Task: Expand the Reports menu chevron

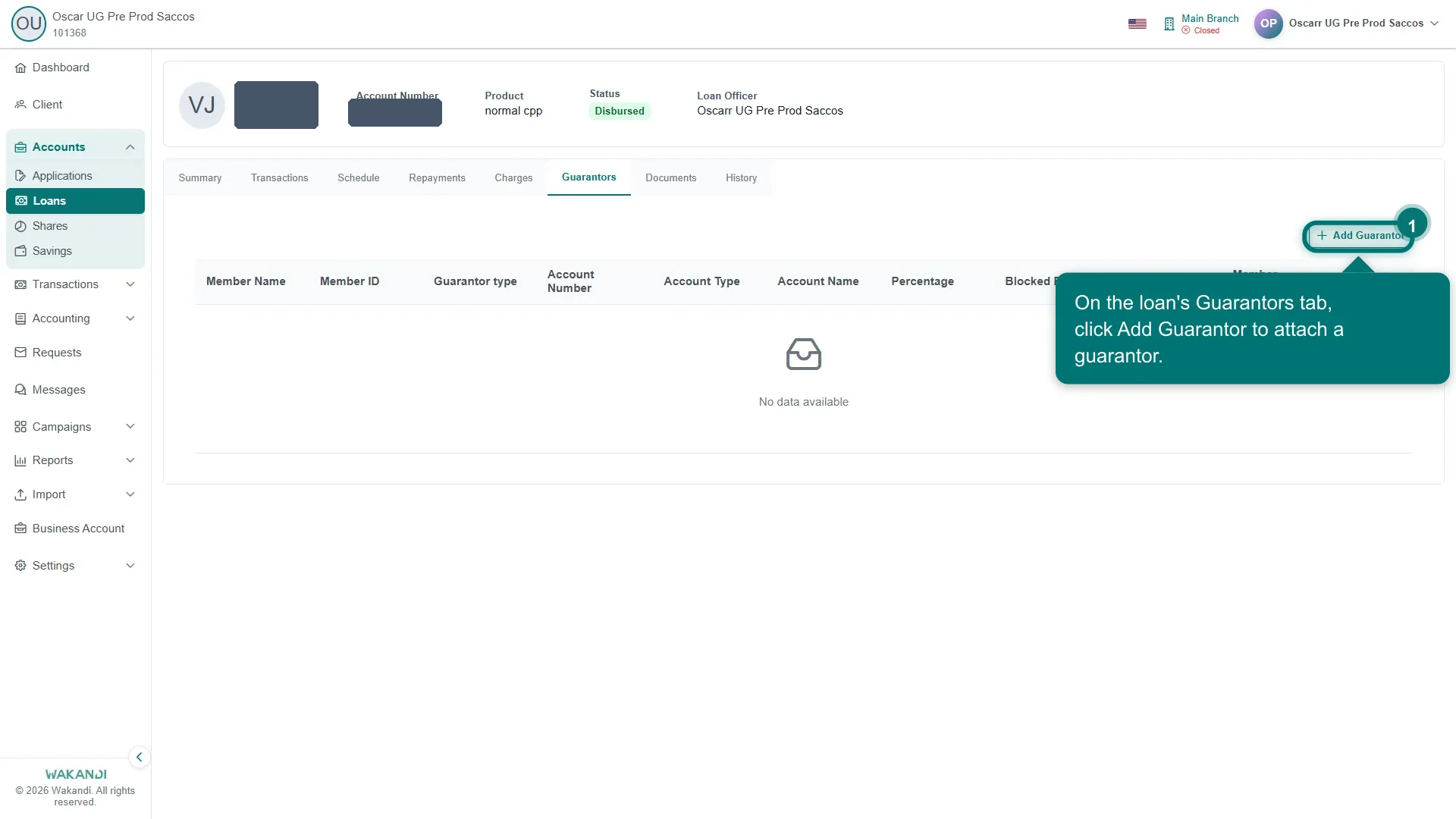Action: pos(130,460)
